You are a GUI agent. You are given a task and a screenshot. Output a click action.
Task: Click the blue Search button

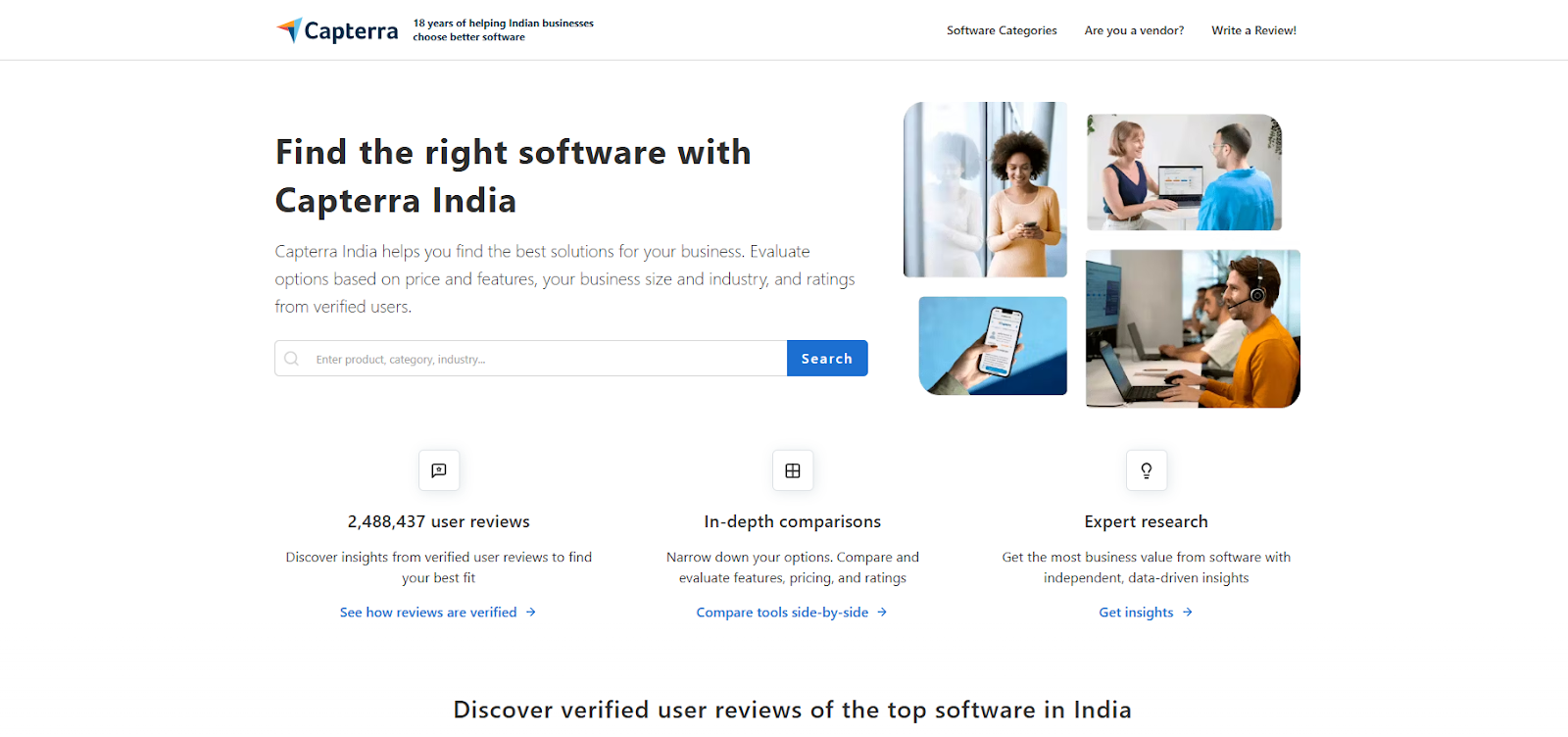[x=827, y=359]
